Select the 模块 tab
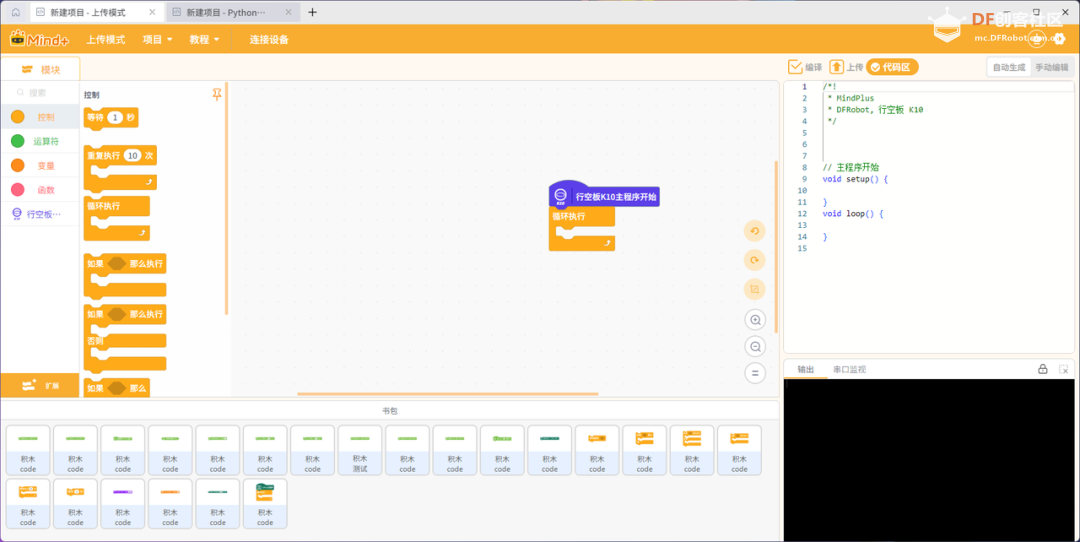Viewport: 1080px width, 542px height. point(41,70)
